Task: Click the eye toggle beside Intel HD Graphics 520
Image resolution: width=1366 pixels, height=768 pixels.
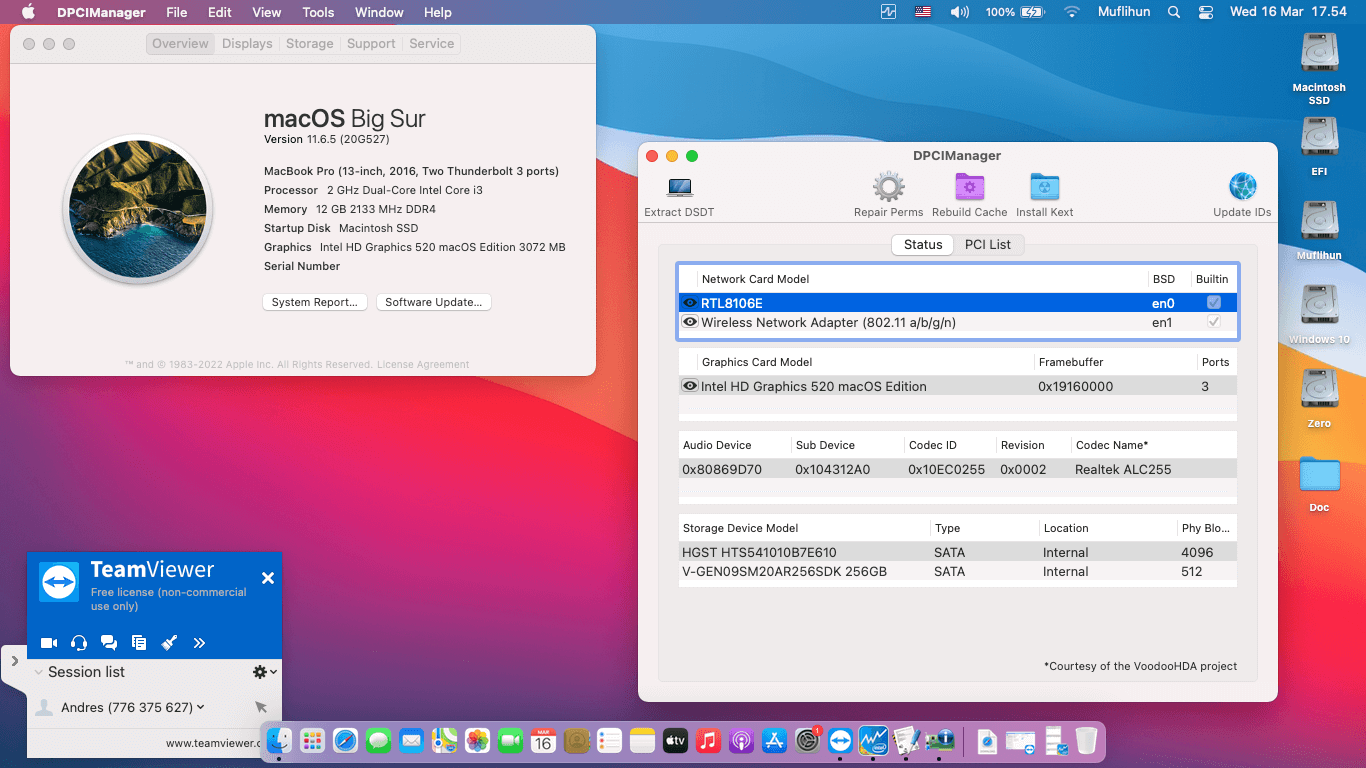Action: (690, 386)
